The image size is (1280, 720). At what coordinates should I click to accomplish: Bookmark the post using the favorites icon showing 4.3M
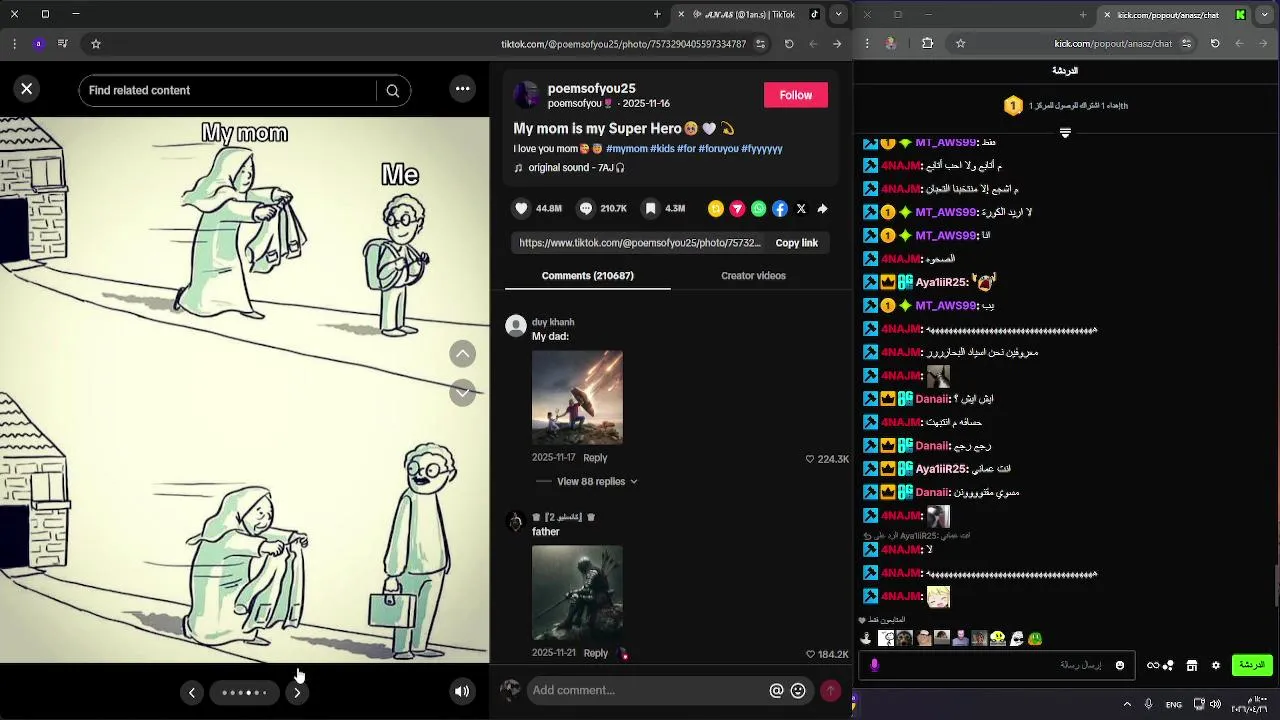pyautogui.click(x=650, y=208)
